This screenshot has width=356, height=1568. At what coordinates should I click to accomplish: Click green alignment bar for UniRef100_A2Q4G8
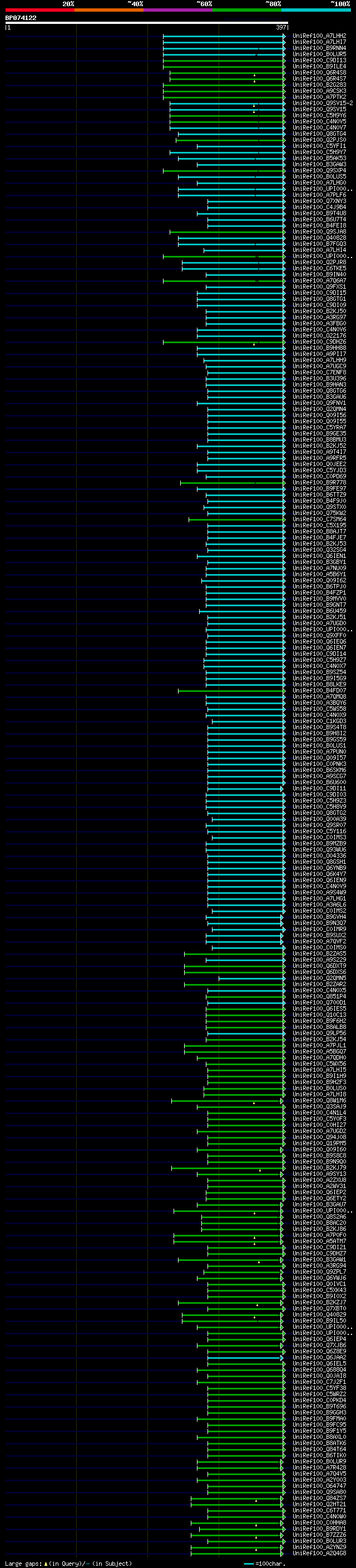click(x=238, y=1554)
